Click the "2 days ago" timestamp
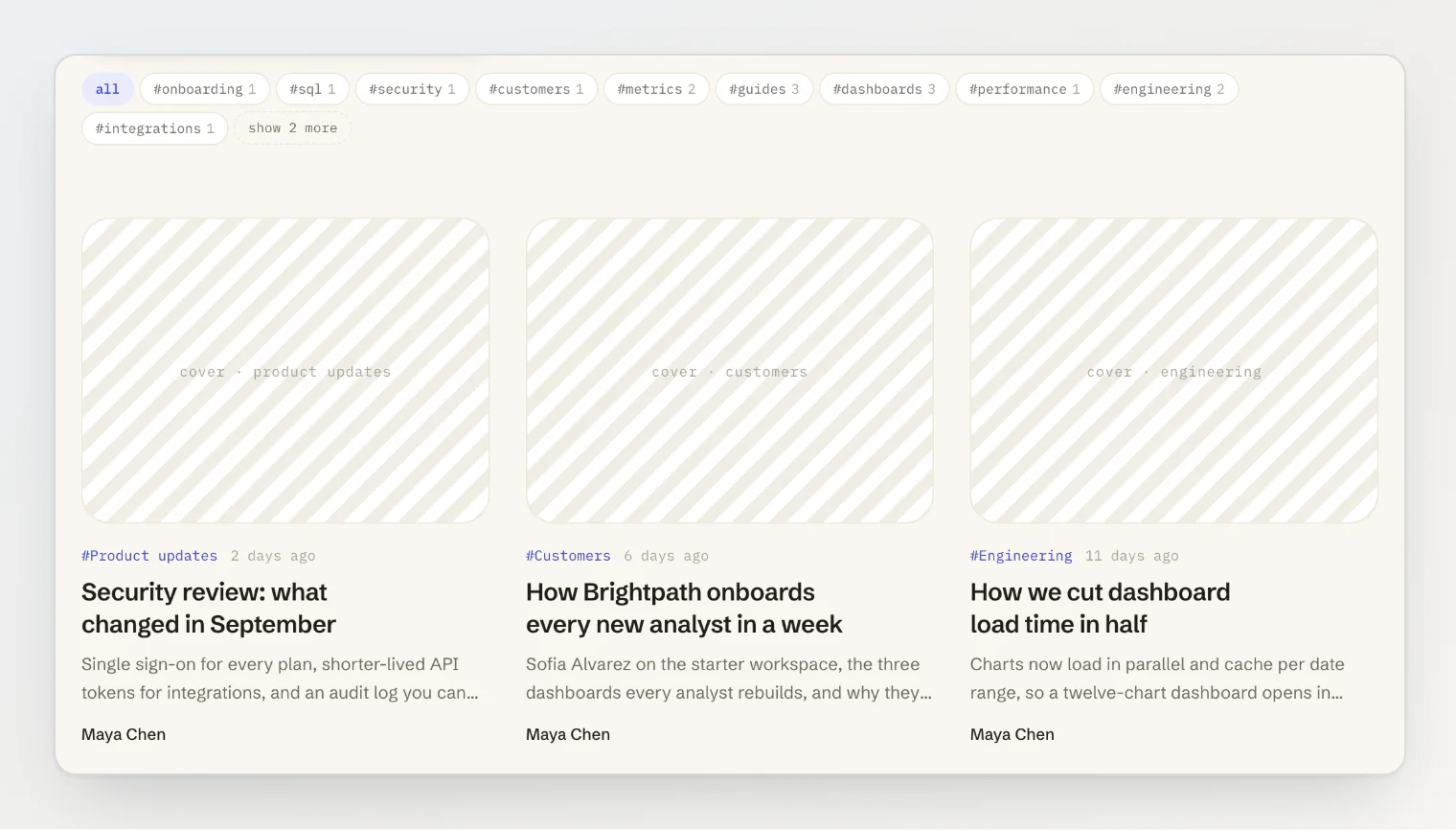This screenshot has width=1456, height=830. 273,556
